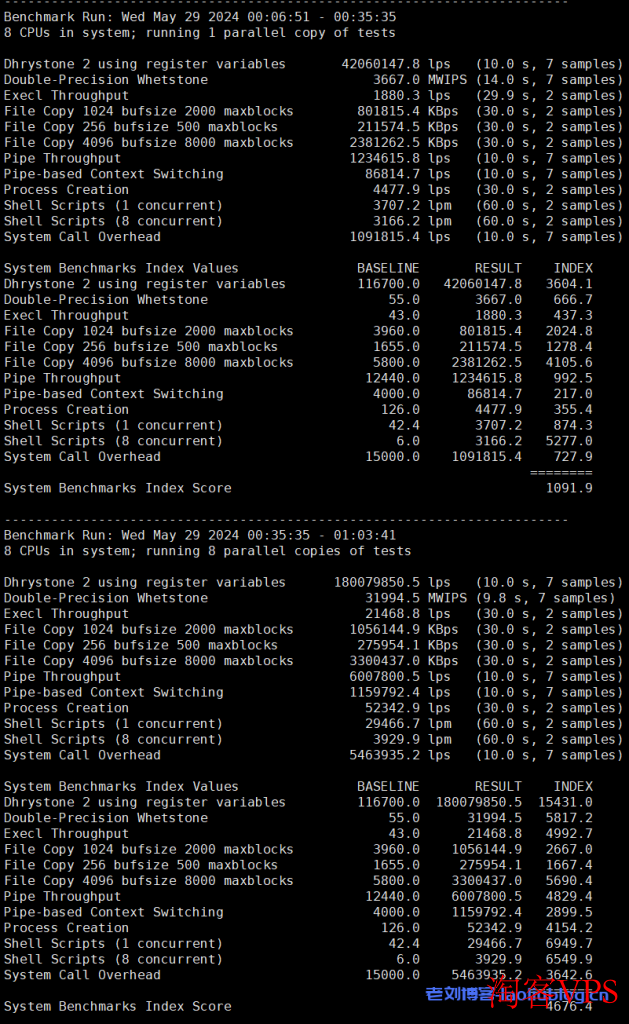Click the blue watermark blog link

point(516,995)
